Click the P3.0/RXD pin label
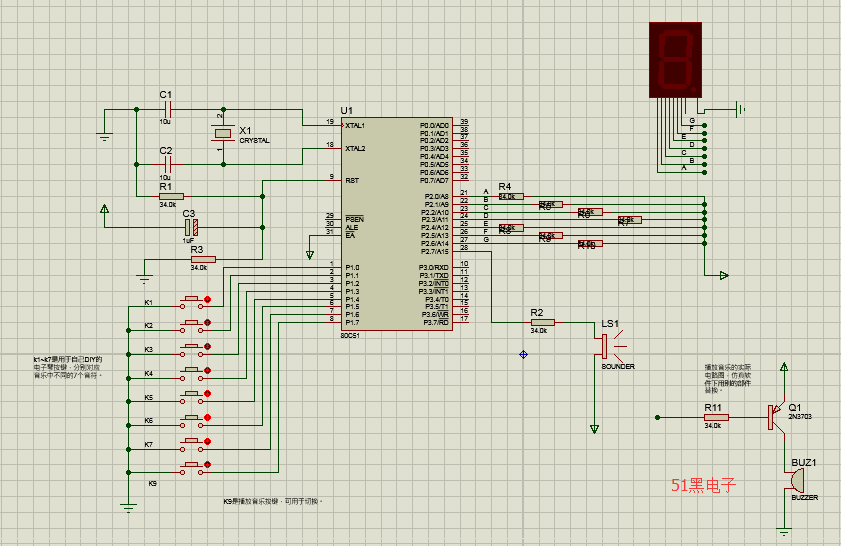The height and width of the screenshot is (546, 841). [433, 267]
